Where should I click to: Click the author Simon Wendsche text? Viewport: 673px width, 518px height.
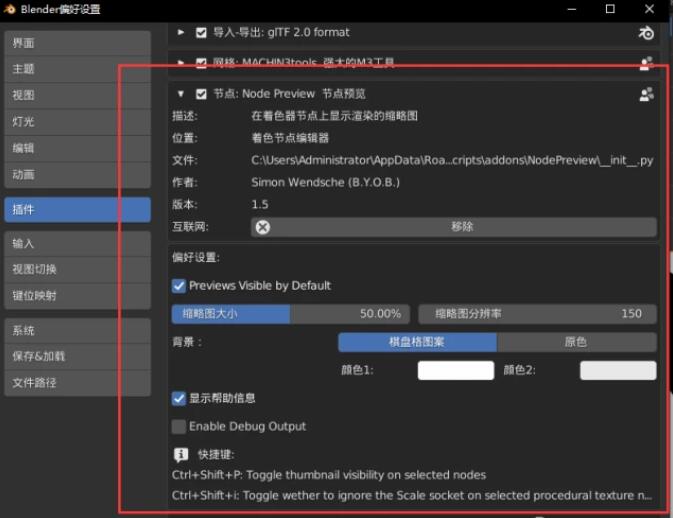pyautogui.click(x=325, y=182)
